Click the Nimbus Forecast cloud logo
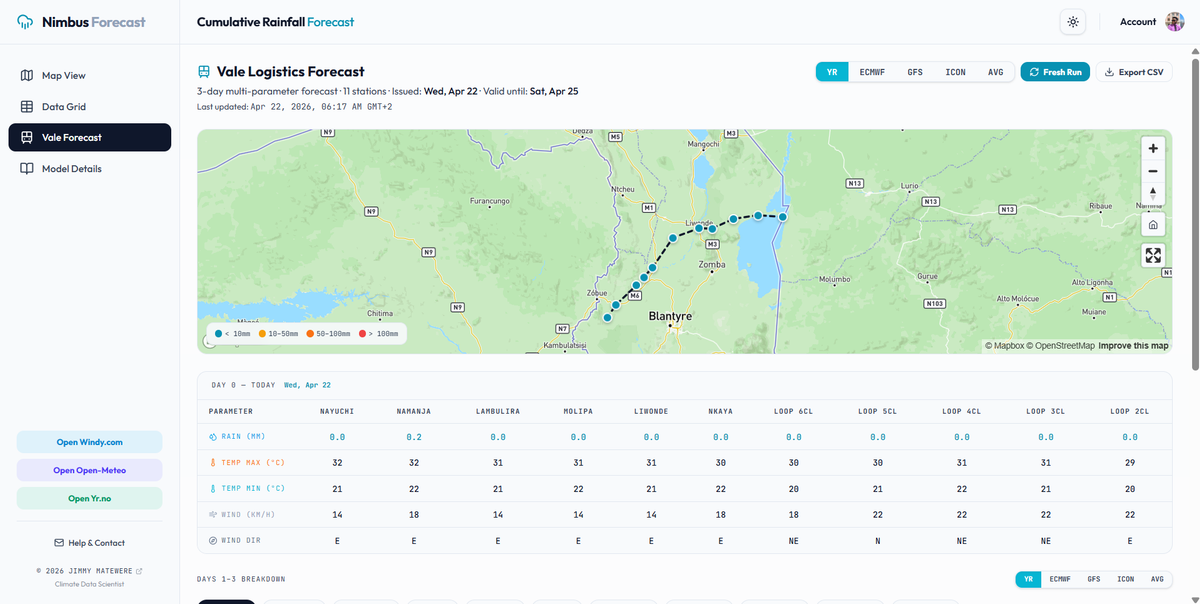The width and height of the screenshot is (1200, 604). coord(25,21)
